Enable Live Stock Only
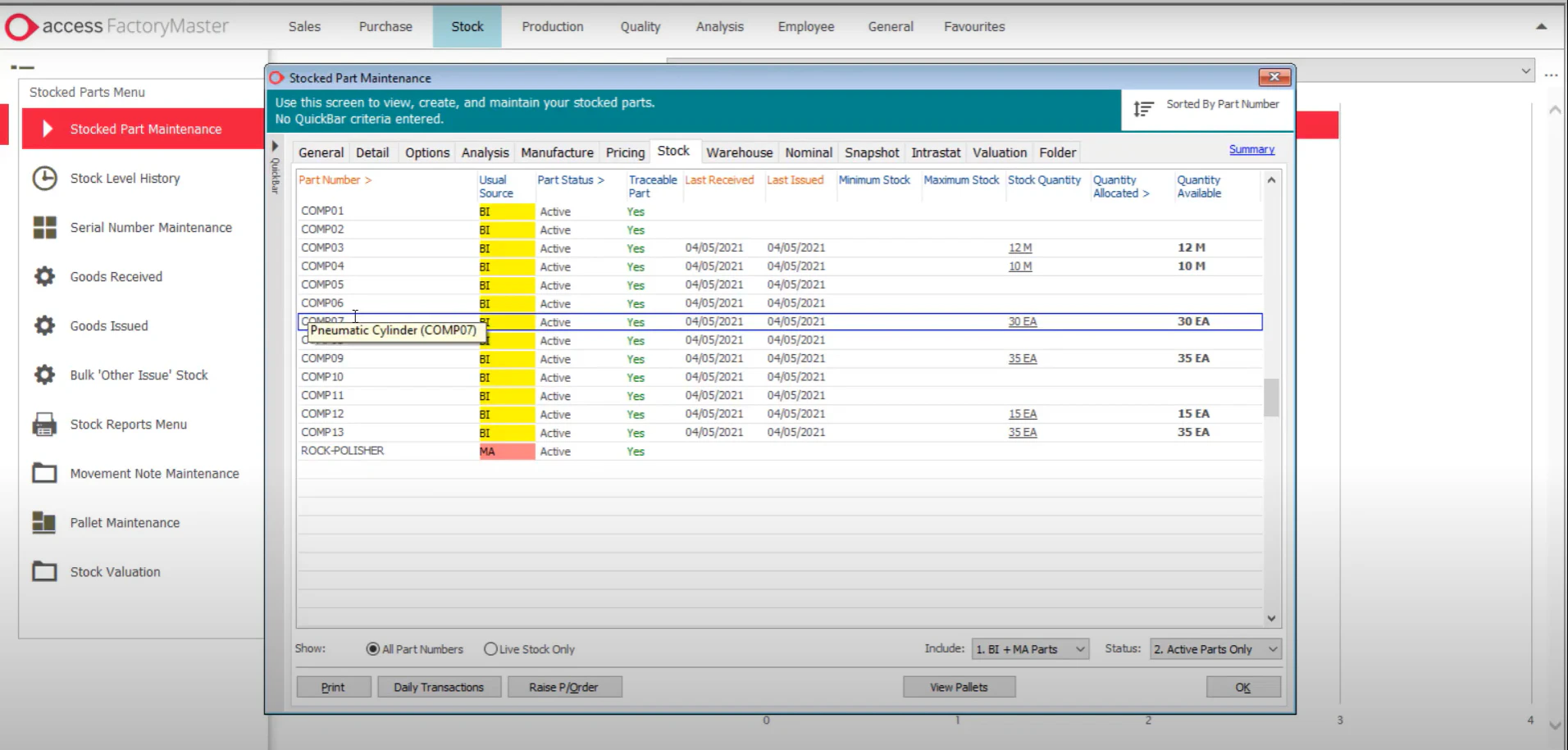Screen dimensions: 1568x750 pos(490,648)
